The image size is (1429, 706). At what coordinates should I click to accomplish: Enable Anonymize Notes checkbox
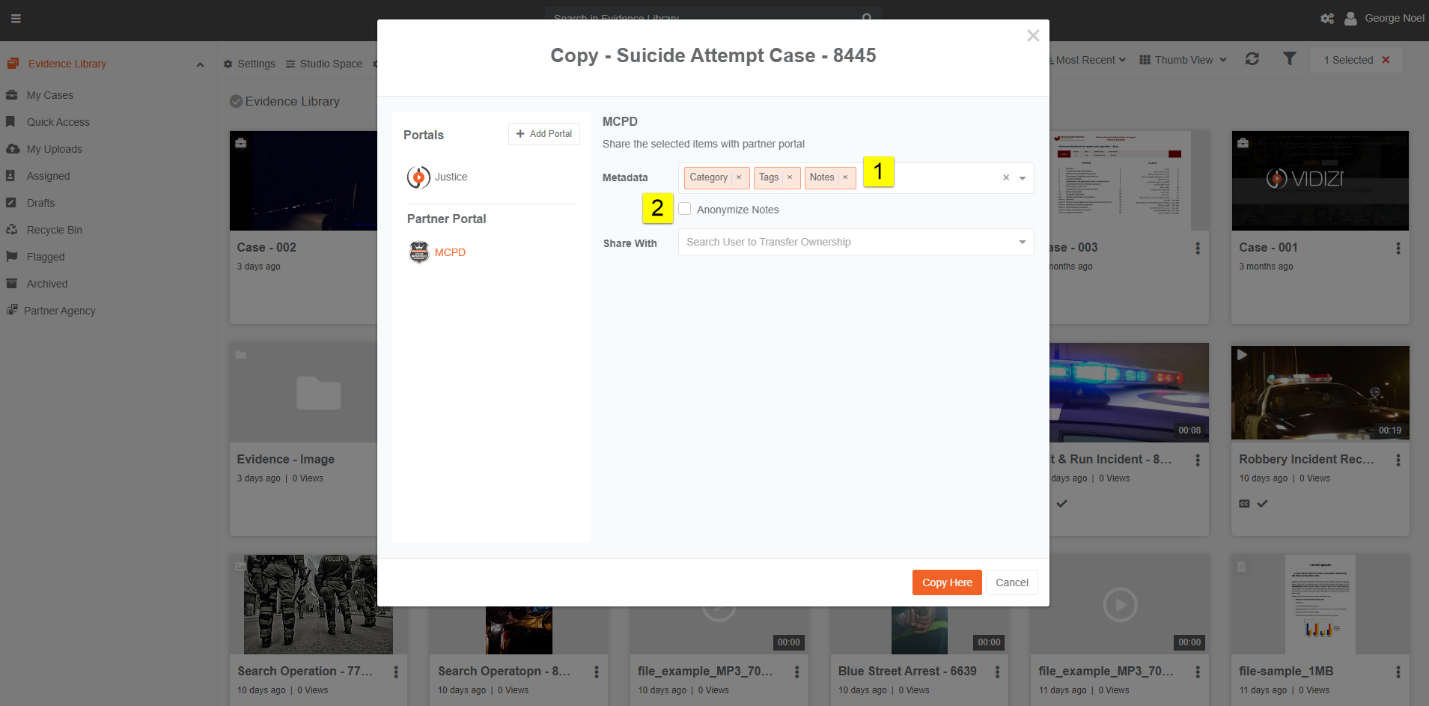pyautogui.click(x=685, y=209)
